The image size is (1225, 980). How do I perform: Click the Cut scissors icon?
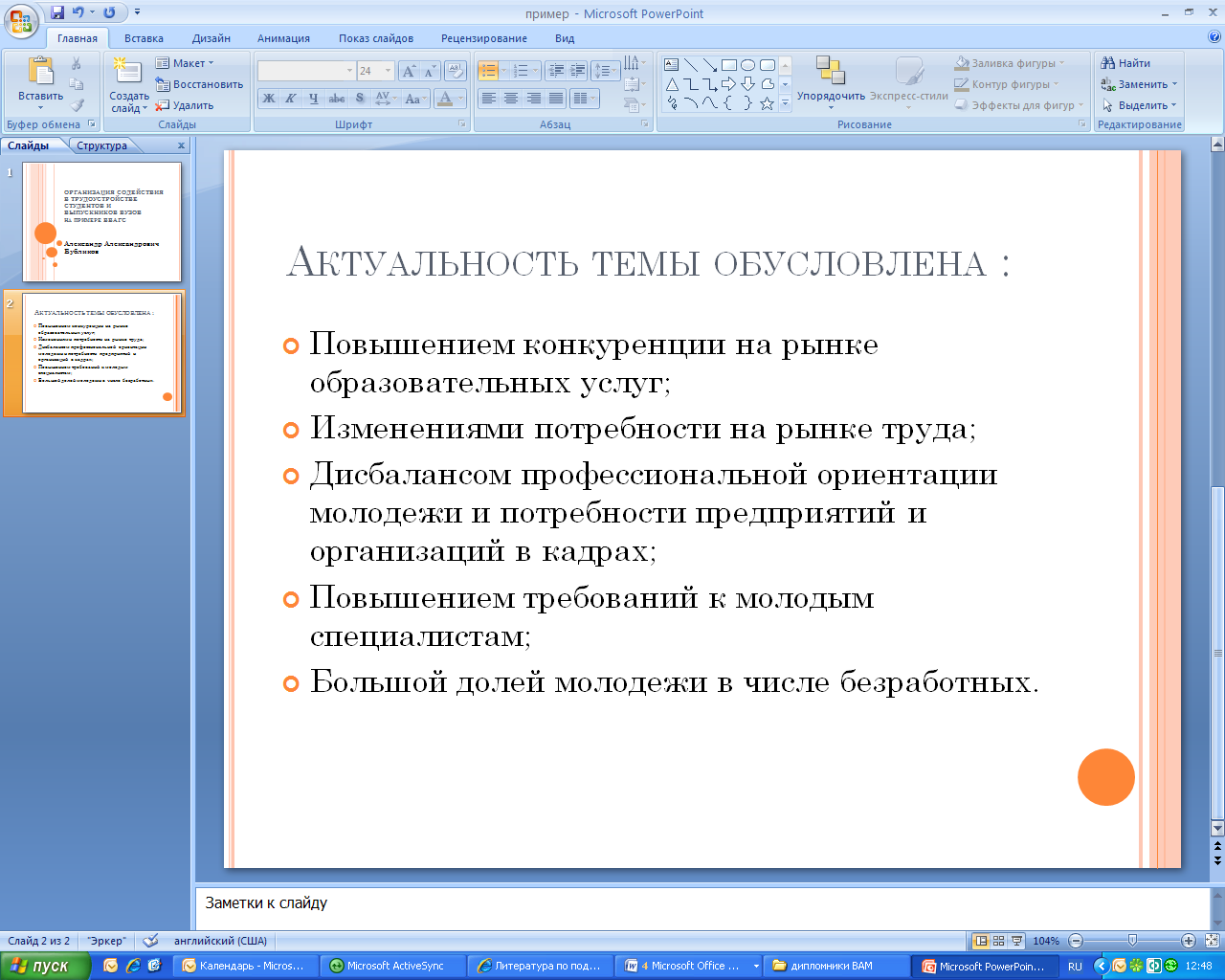pyautogui.click(x=77, y=63)
